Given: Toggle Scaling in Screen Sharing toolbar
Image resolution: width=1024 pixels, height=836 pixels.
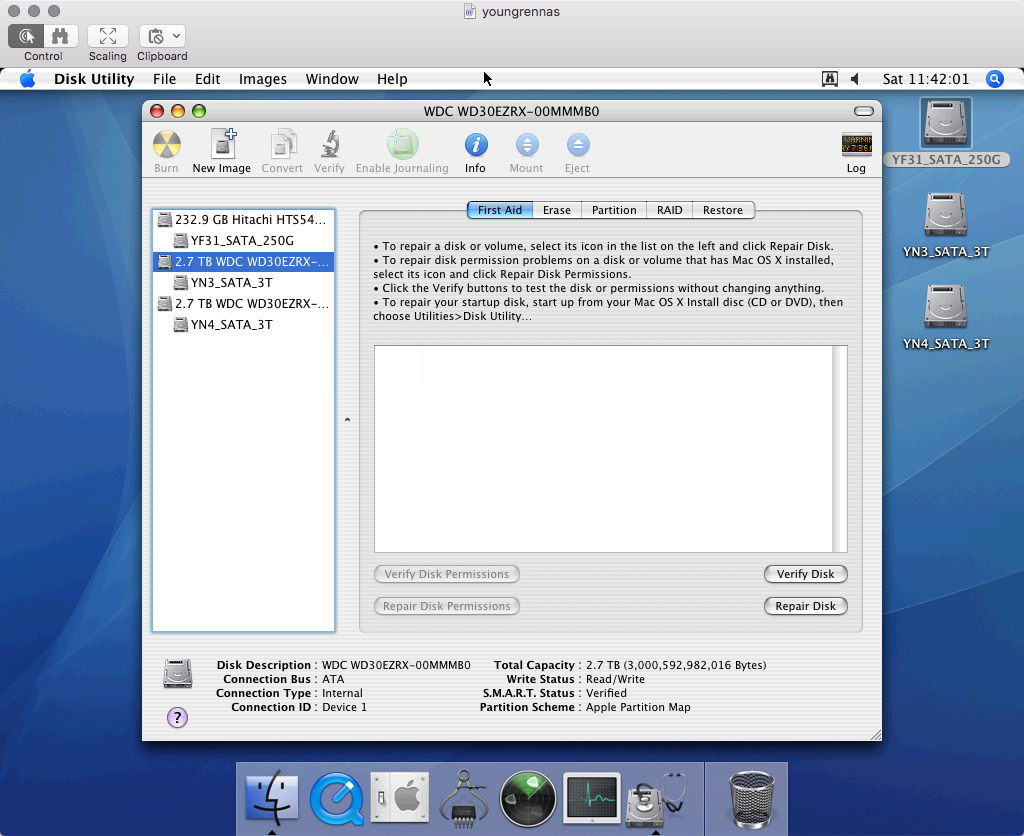Looking at the screenshot, I should point(108,36).
